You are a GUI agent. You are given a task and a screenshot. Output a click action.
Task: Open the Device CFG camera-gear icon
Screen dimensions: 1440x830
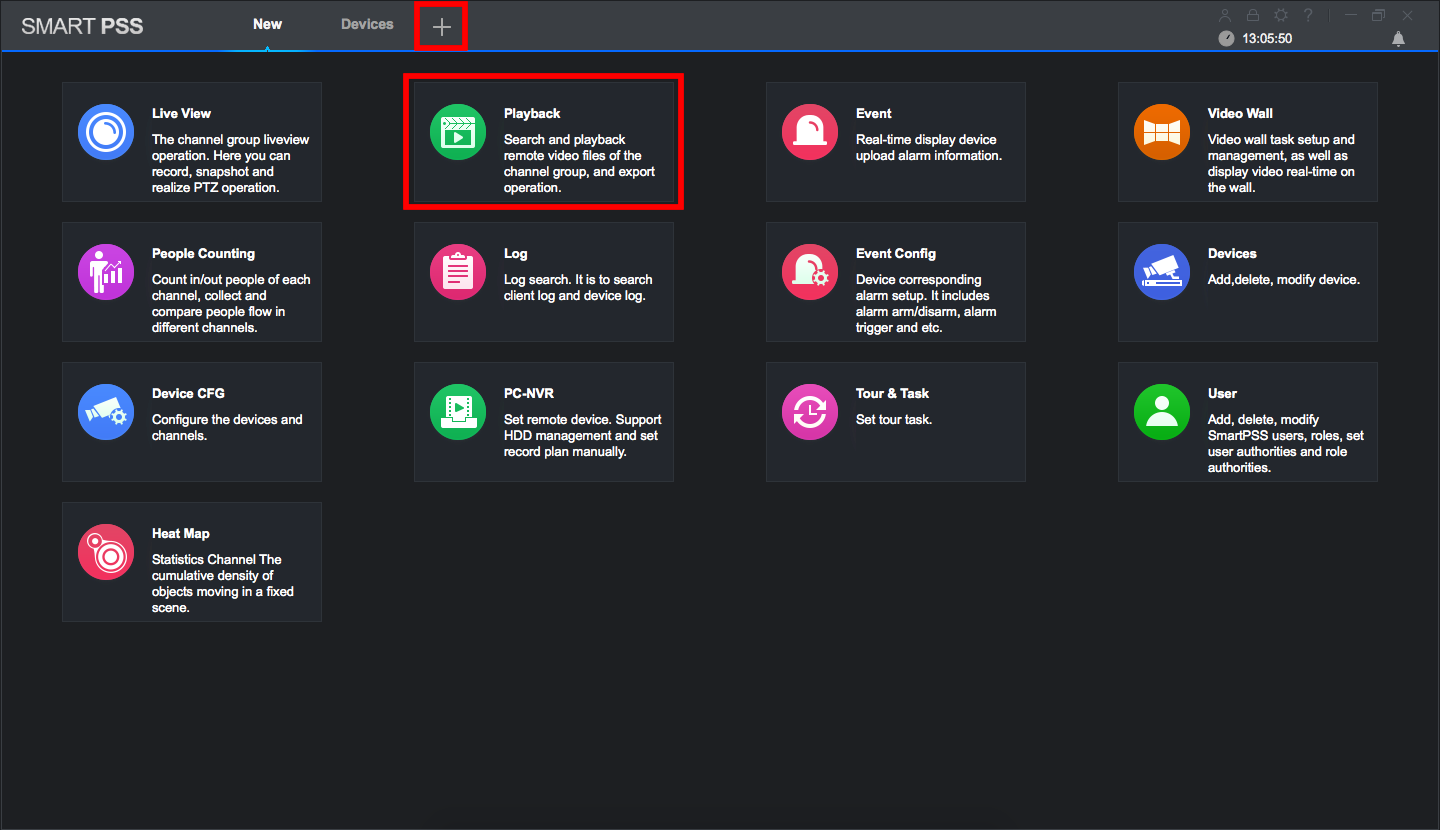coord(106,412)
